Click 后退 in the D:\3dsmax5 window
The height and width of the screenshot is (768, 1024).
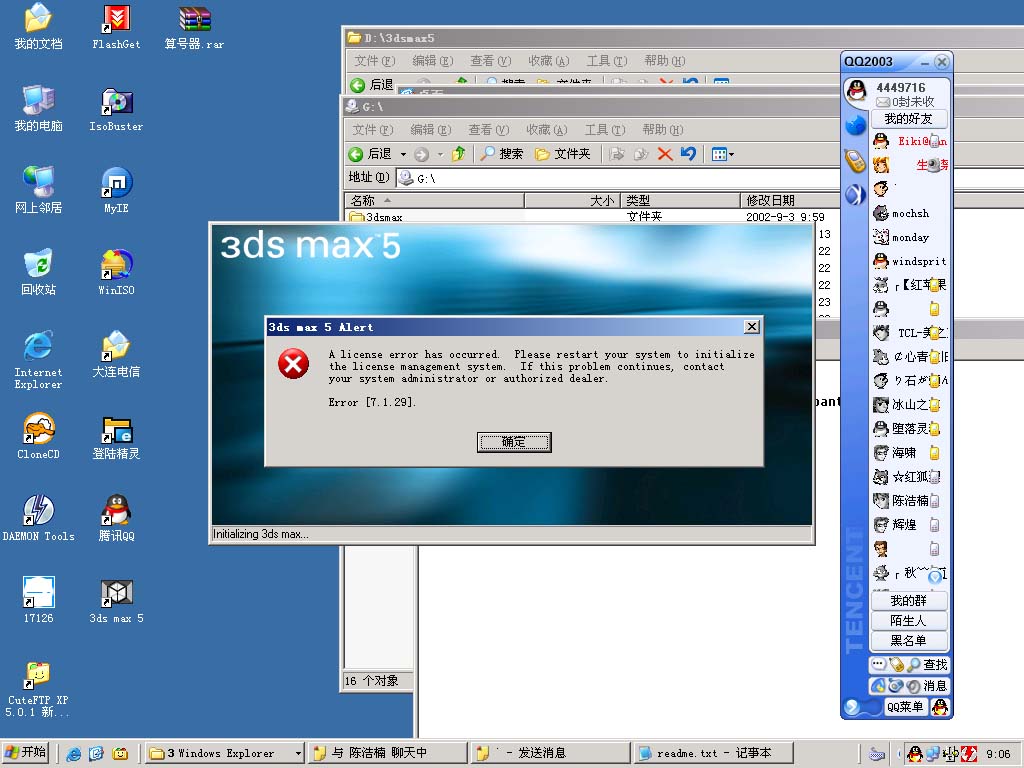[x=372, y=84]
